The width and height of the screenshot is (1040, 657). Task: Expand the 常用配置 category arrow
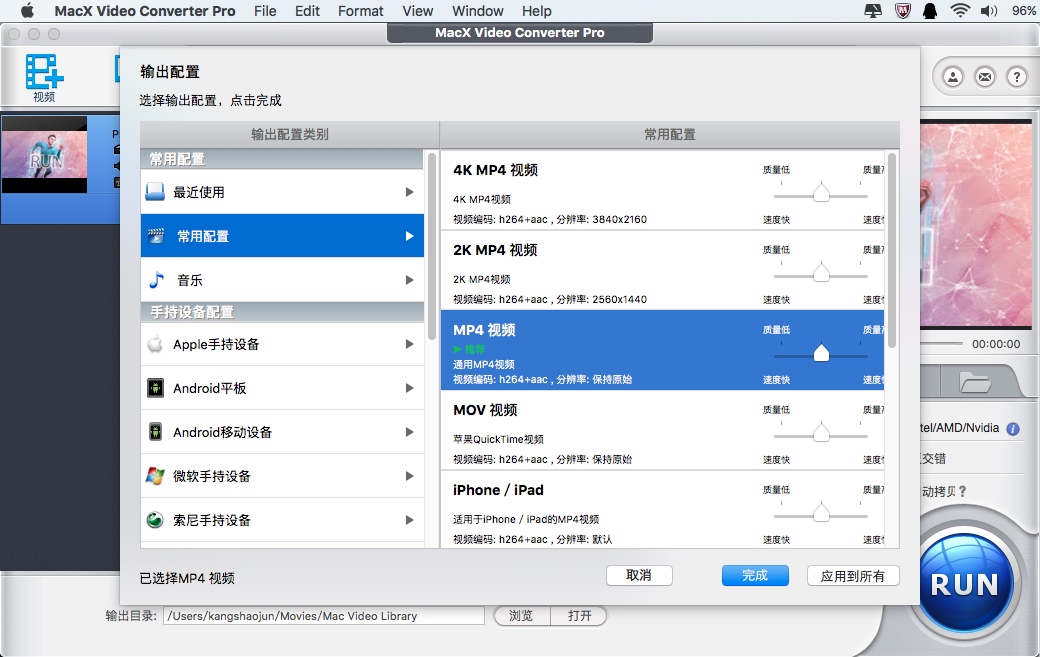409,236
